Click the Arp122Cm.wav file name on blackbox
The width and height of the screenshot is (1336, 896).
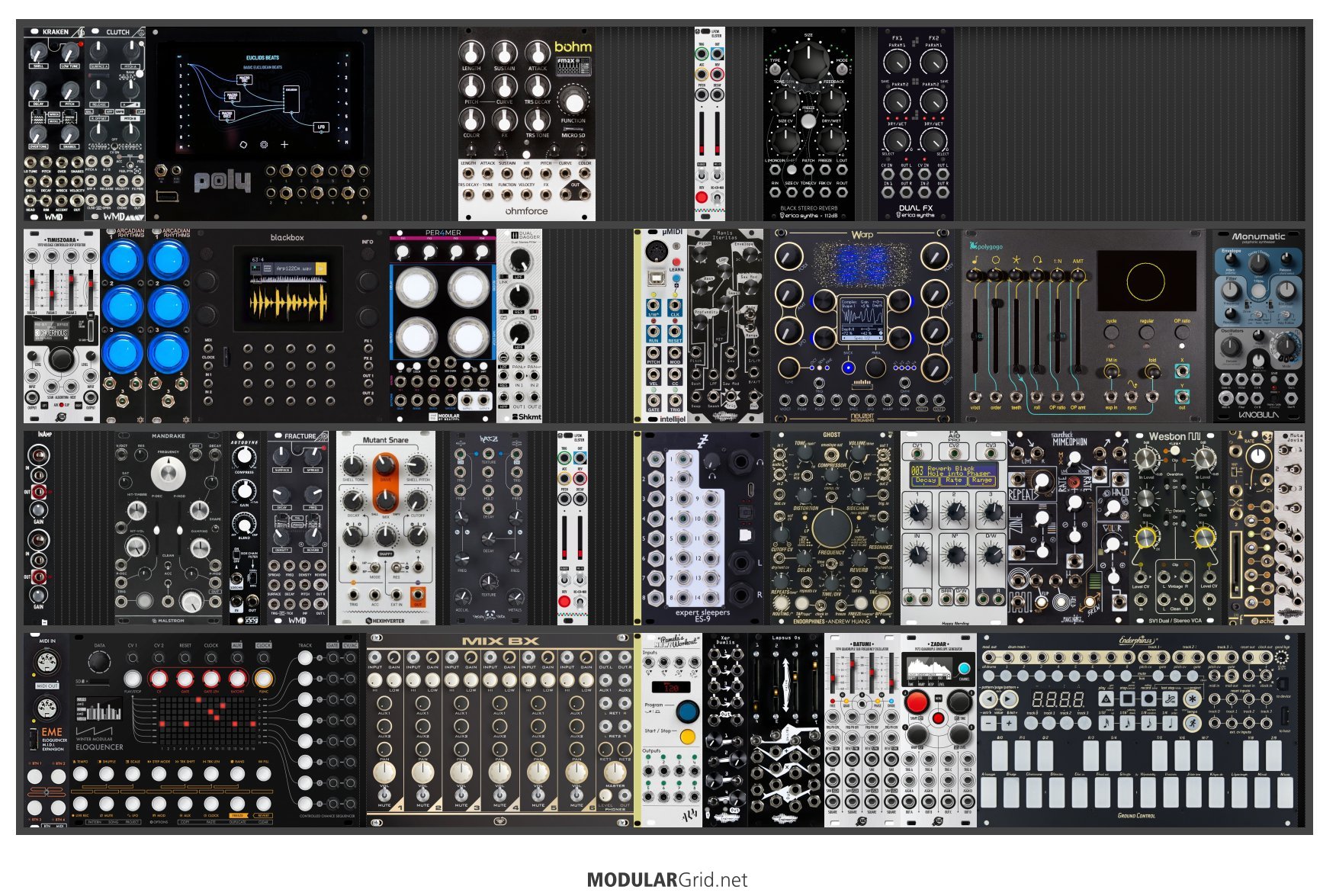point(295,268)
